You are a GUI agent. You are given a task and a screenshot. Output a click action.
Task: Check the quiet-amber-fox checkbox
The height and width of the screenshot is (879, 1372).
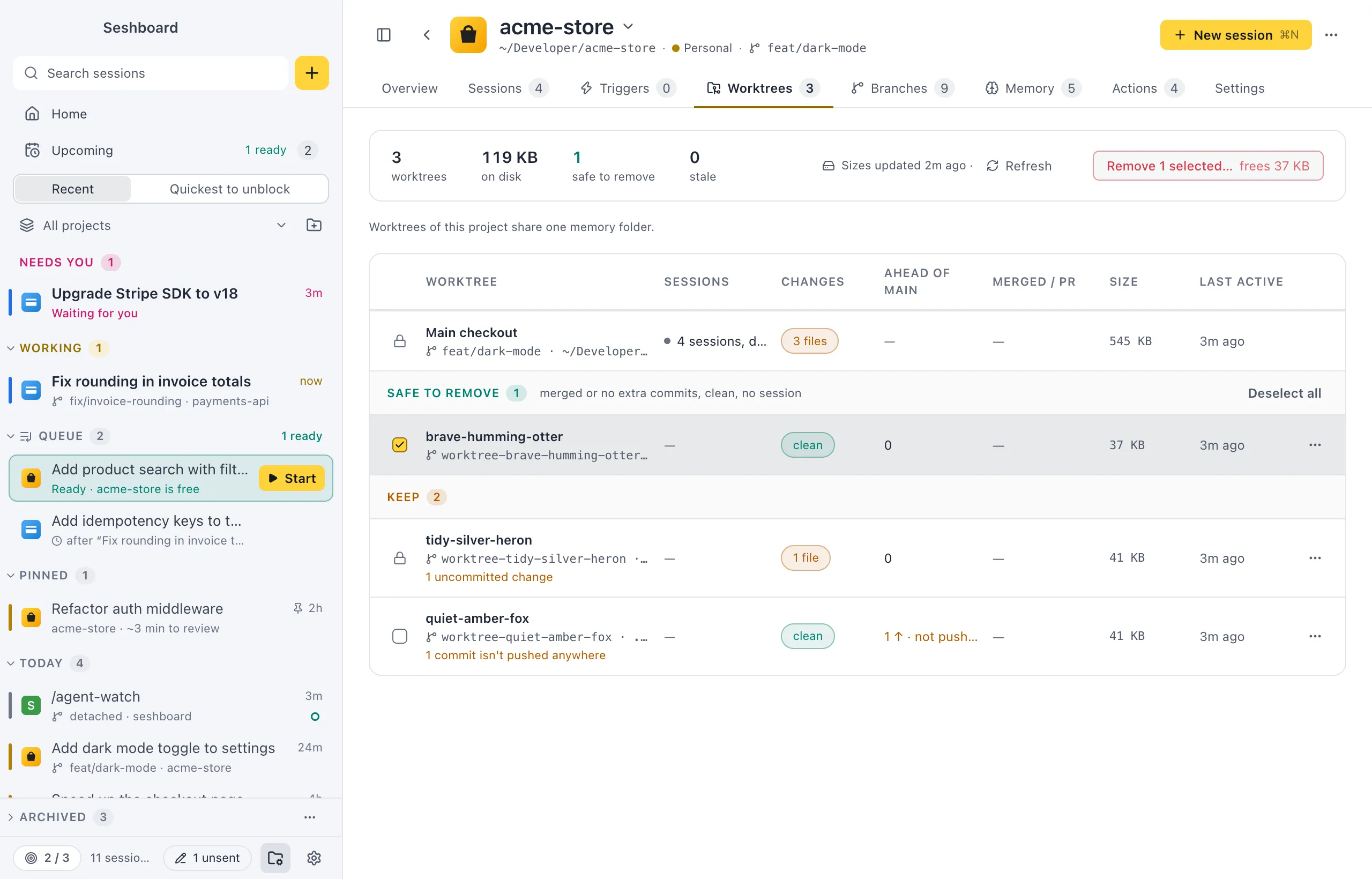[399, 636]
